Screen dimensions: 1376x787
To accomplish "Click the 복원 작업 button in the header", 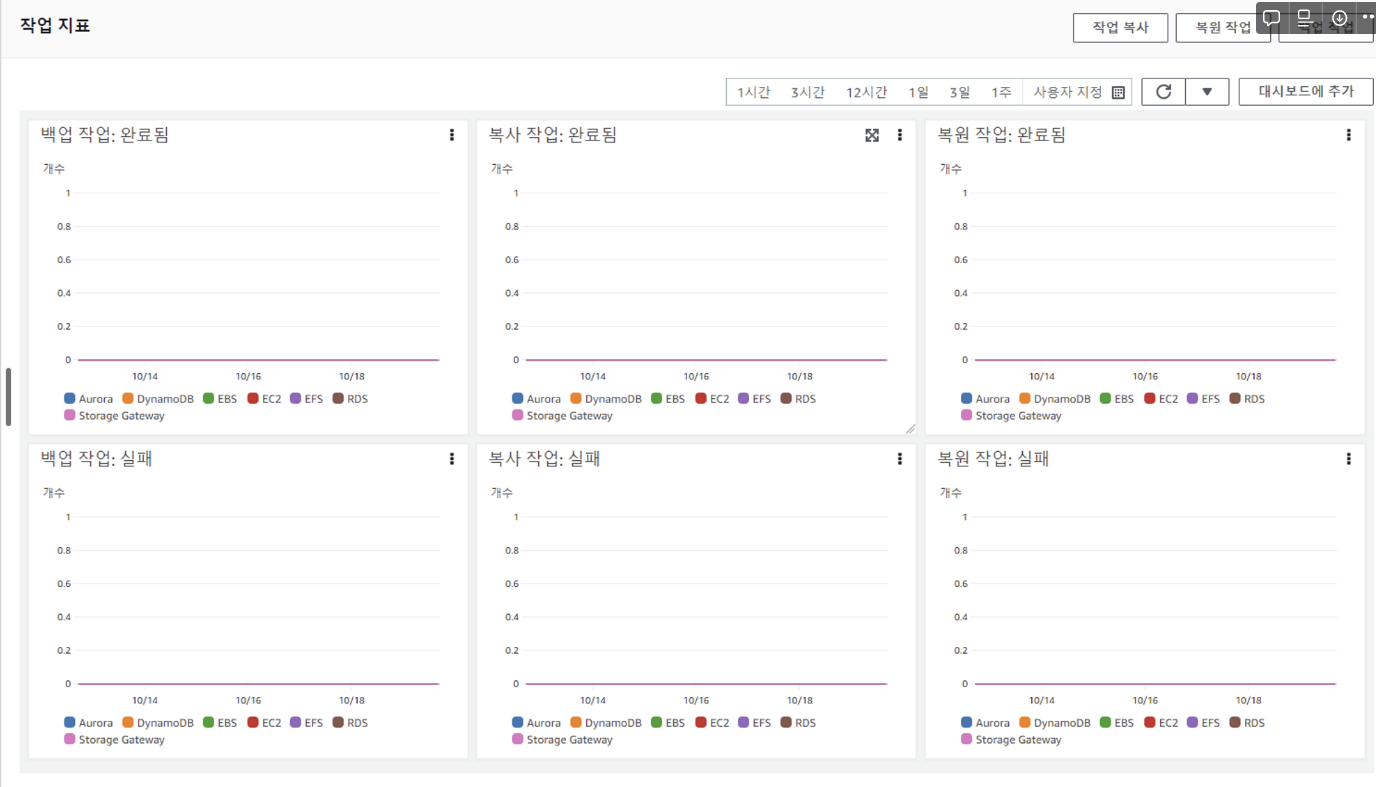I will click(x=1223, y=28).
